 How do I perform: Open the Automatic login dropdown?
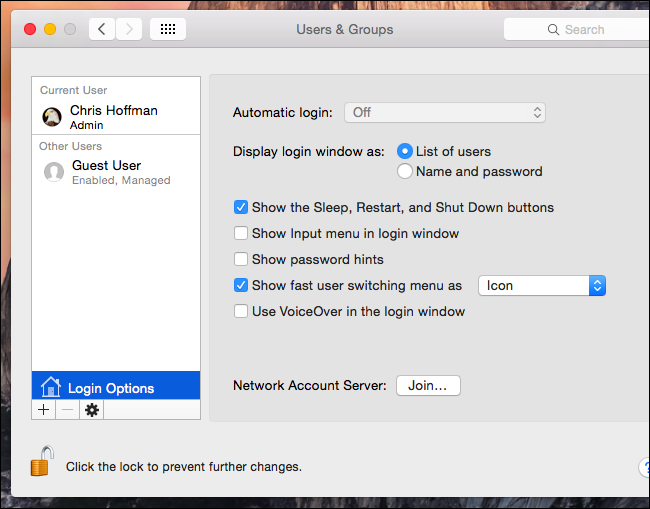(445, 113)
